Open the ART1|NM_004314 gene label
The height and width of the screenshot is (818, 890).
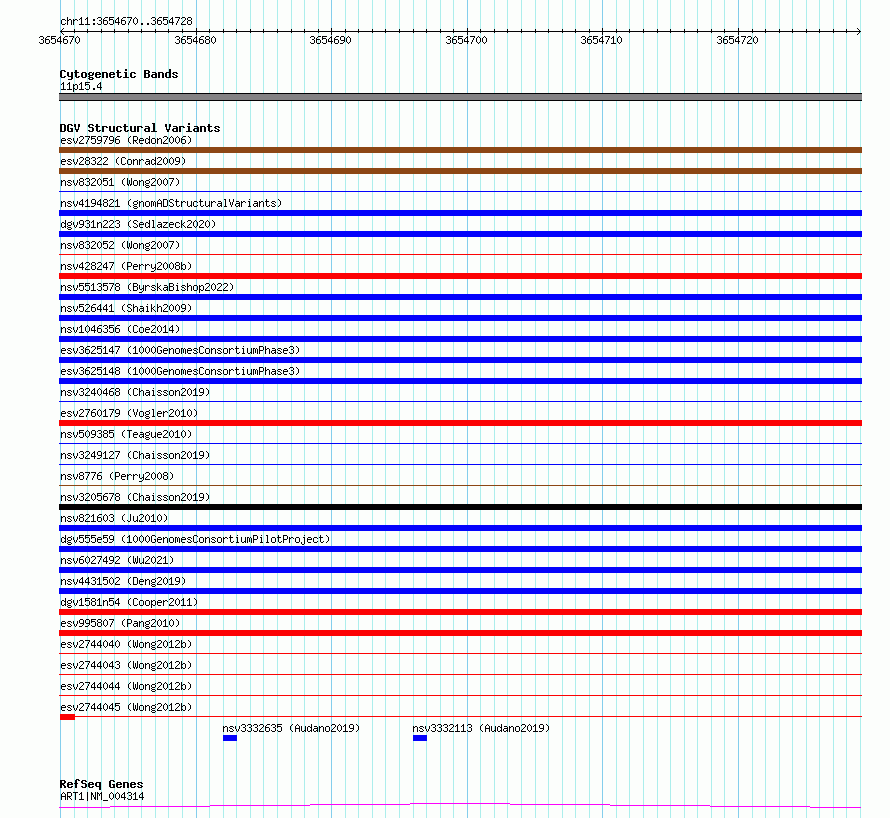[x=102, y=796]
